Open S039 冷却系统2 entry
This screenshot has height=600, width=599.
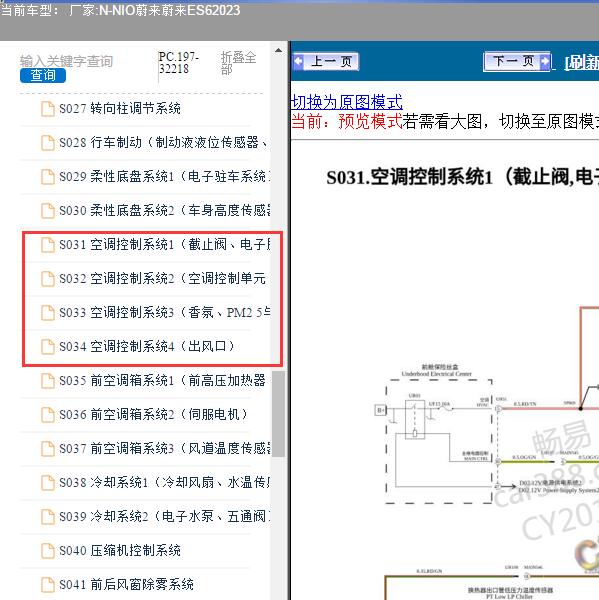[x=165, y=517]
